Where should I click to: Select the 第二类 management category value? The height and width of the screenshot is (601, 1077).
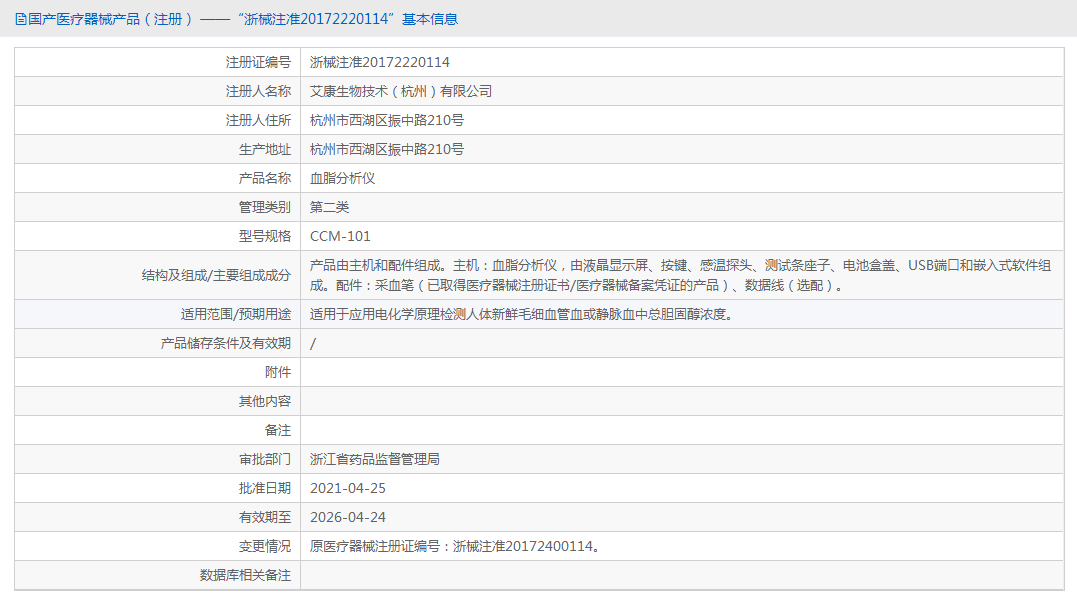coord(329,207)
